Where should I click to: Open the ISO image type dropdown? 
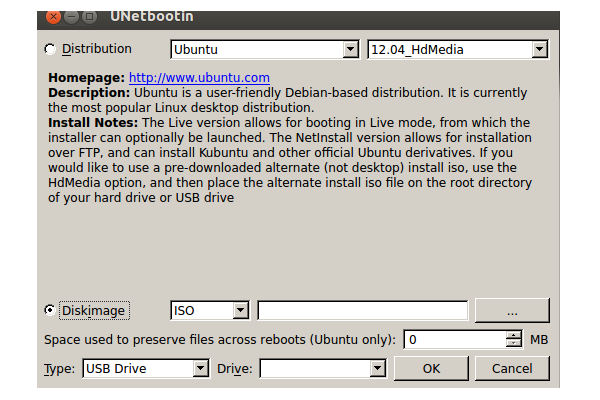[210, 310]
